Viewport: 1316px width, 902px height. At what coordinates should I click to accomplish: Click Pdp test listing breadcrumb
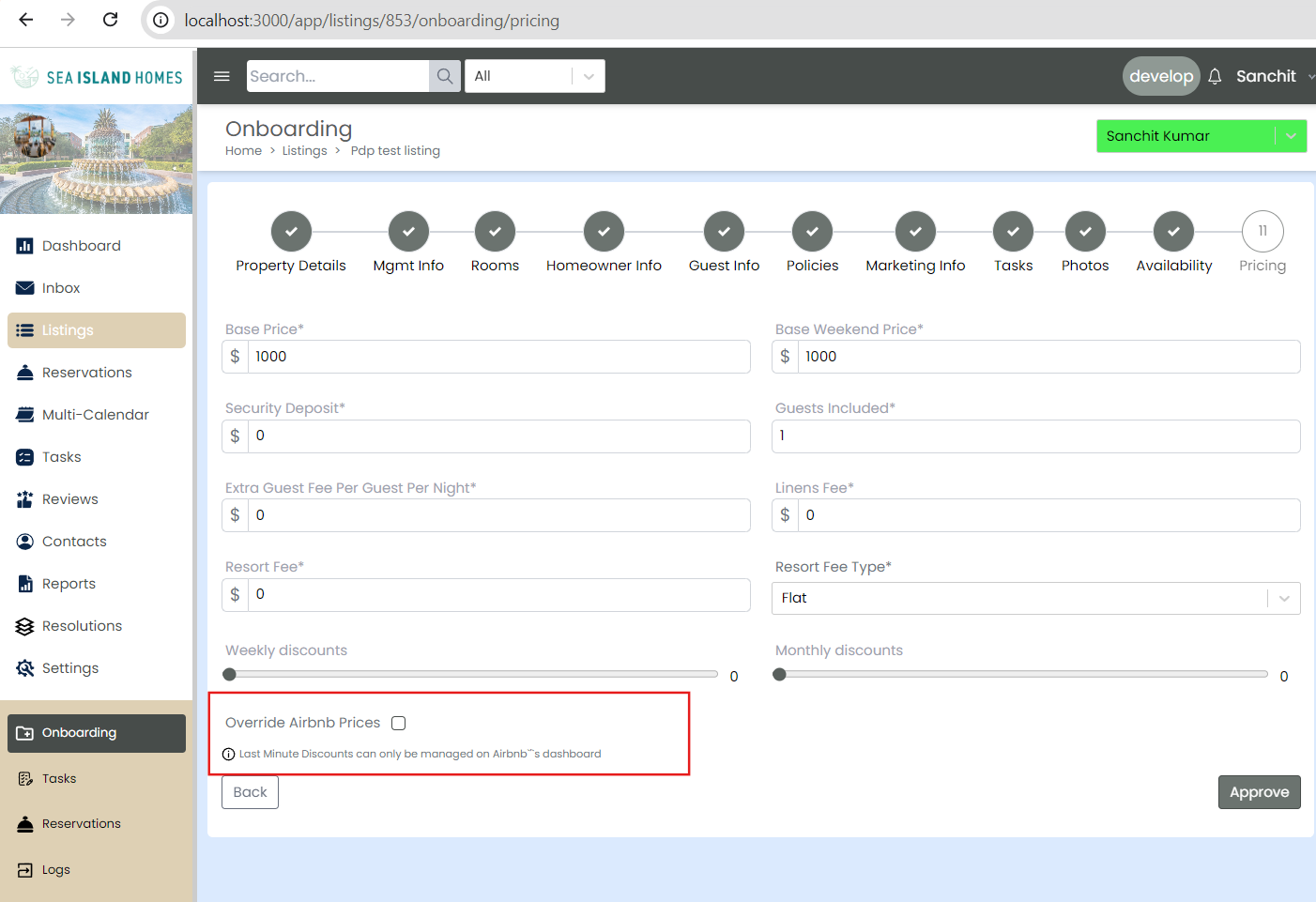pos(395,151)
